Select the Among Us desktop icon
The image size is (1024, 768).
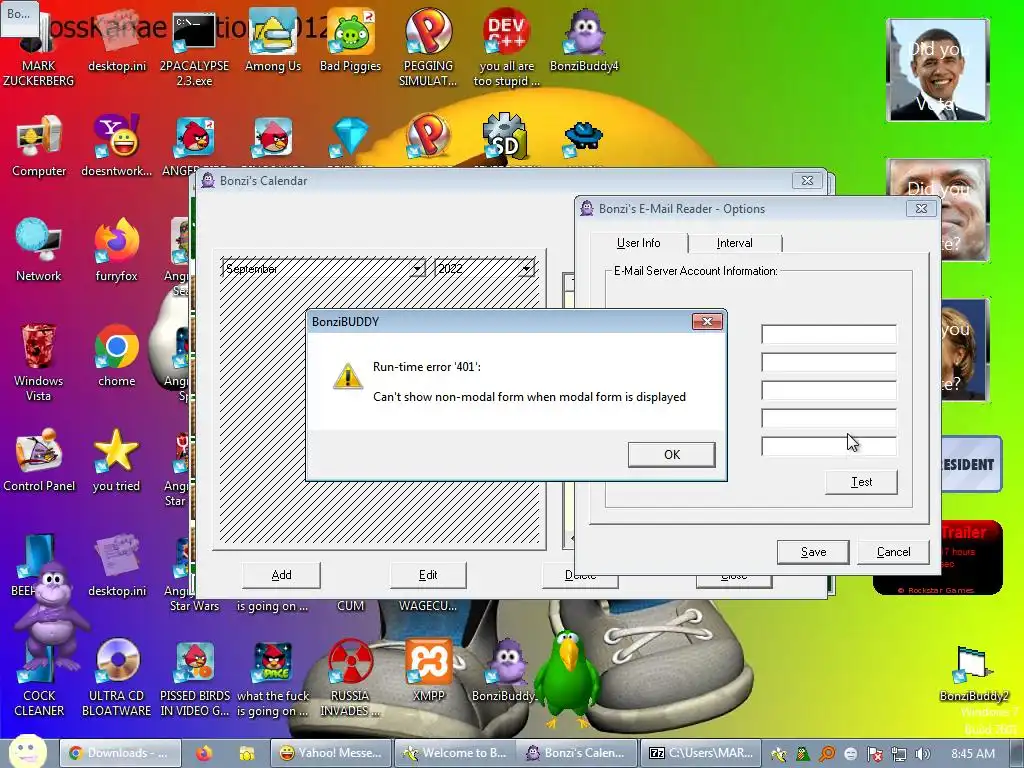(x=272, y=42)
